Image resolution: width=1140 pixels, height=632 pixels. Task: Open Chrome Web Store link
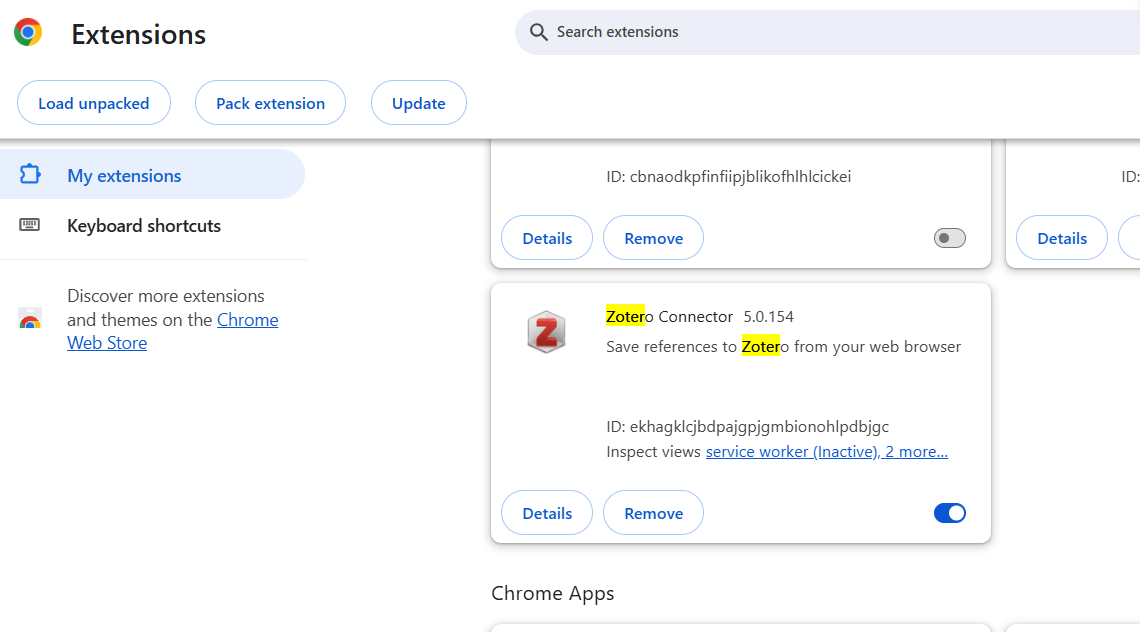click(173, 331)
